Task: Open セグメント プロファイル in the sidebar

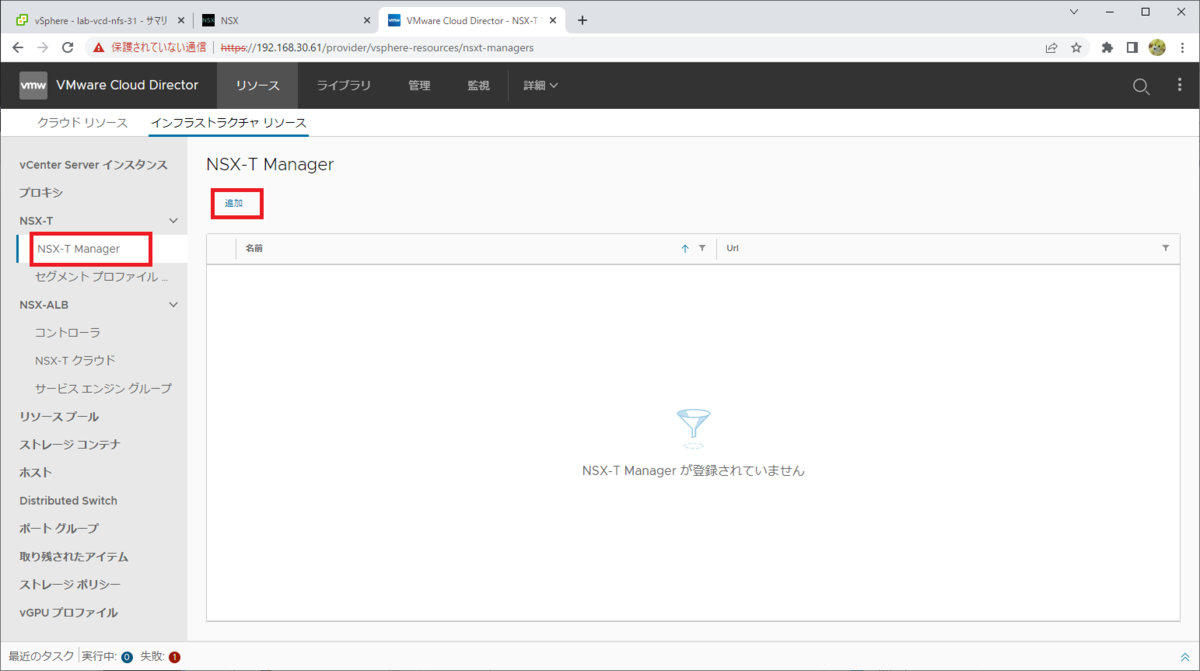Action: pos(100,276)
